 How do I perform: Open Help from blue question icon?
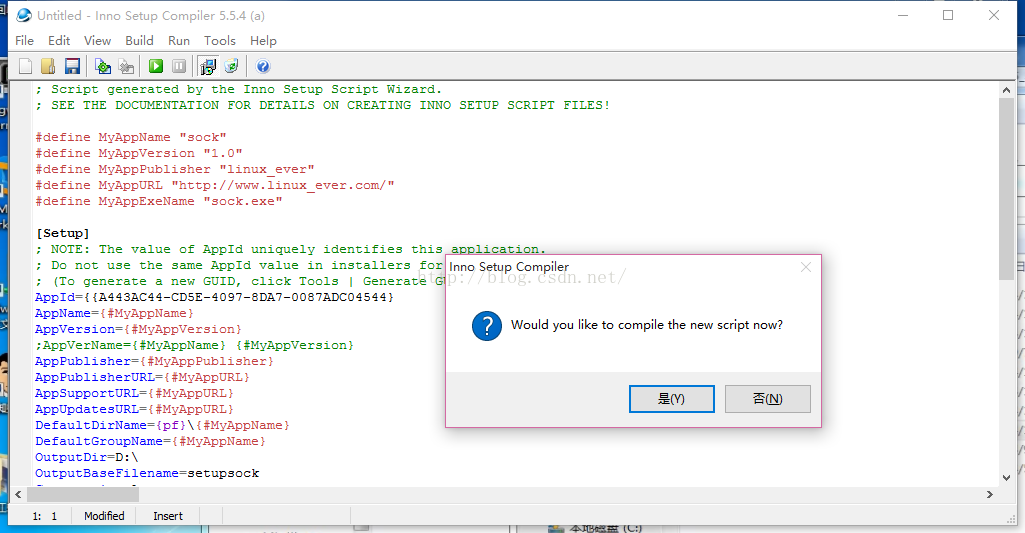click(263, 66)
